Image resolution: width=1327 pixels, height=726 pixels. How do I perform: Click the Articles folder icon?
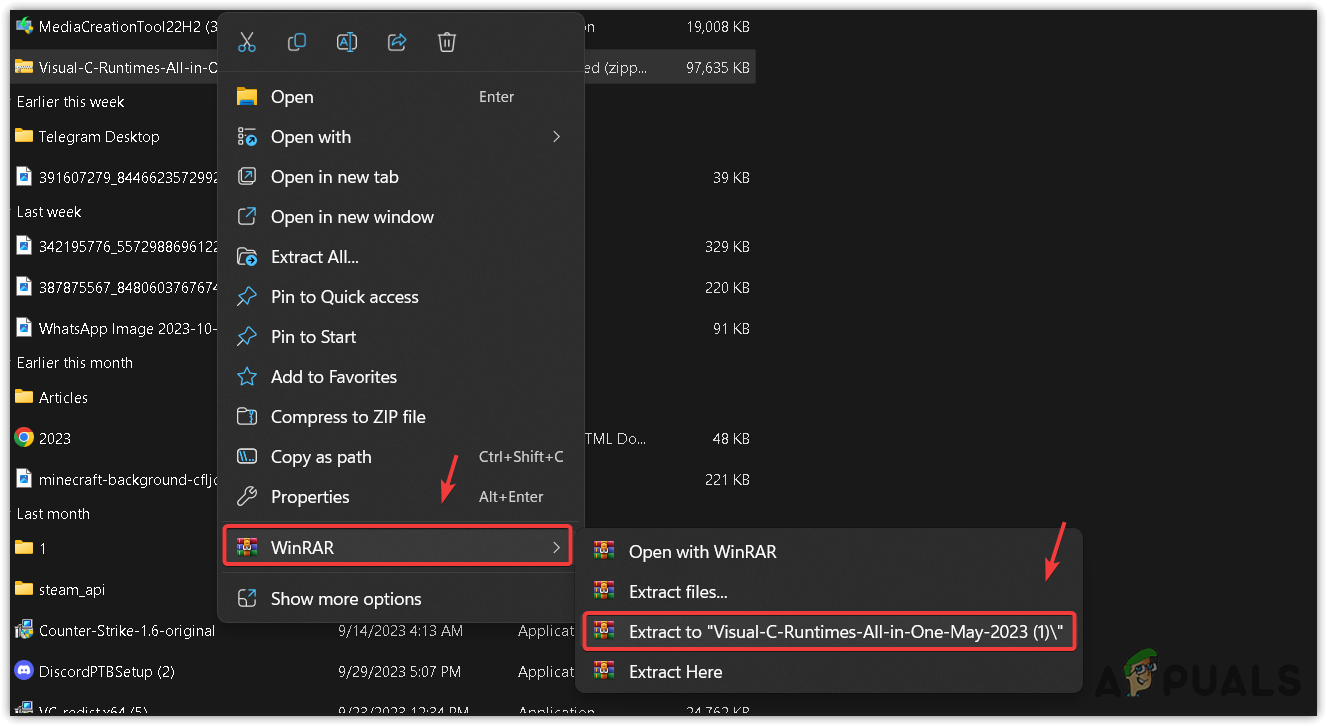pyautogui.click(x=24, y=397)
